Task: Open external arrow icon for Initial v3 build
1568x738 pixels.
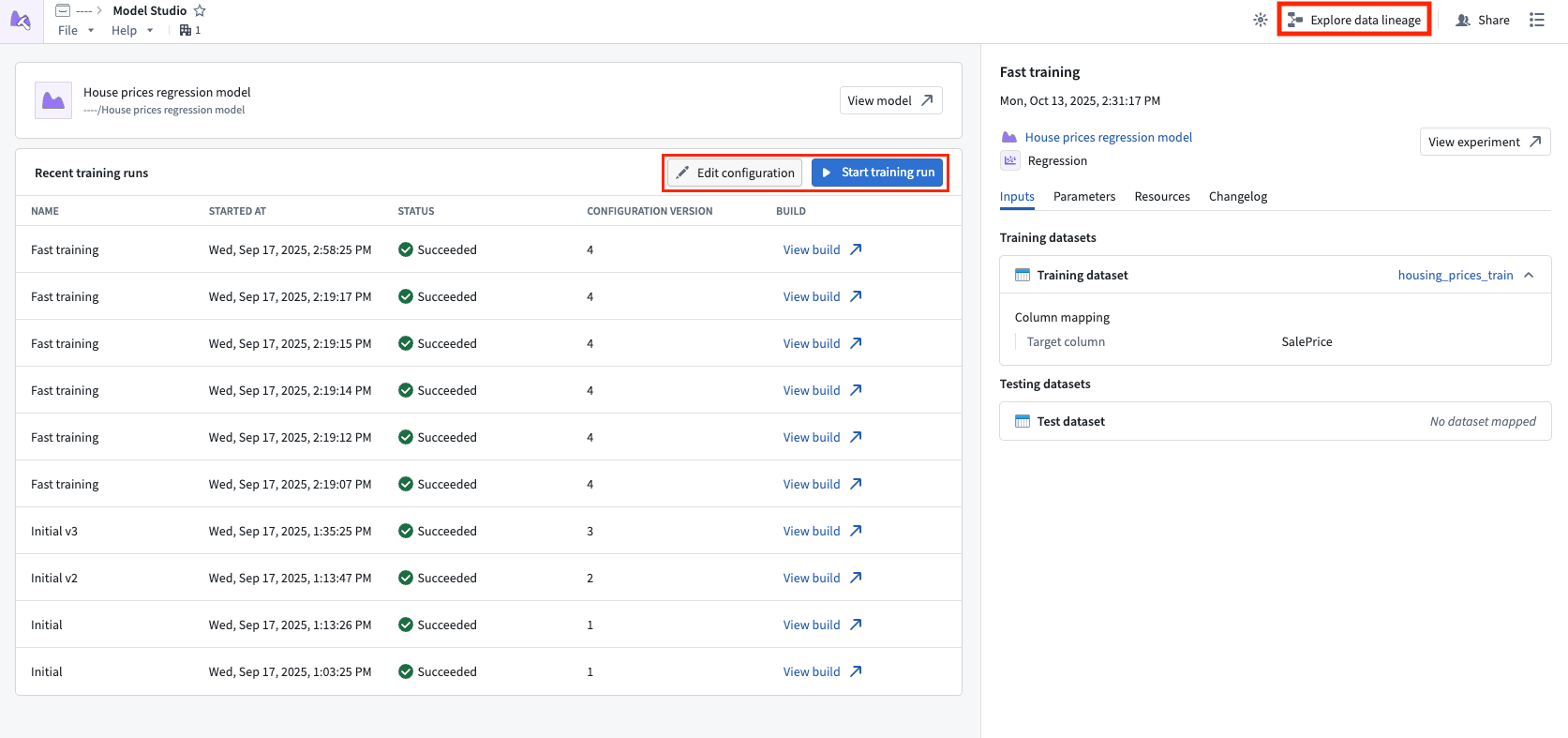Action: 856,531
